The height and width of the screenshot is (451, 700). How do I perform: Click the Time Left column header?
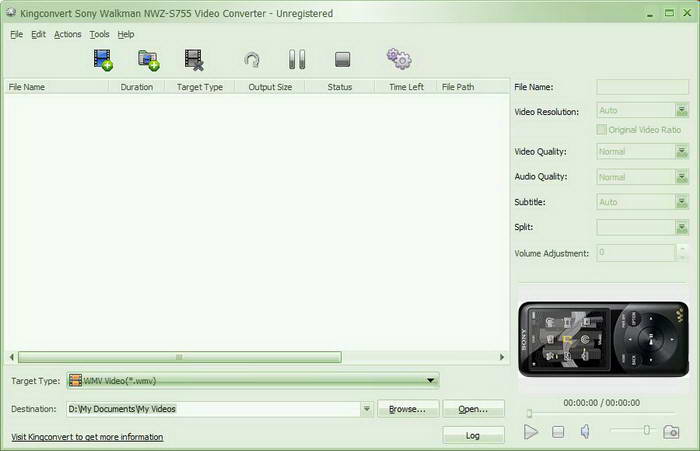click(x=406, y=87)
